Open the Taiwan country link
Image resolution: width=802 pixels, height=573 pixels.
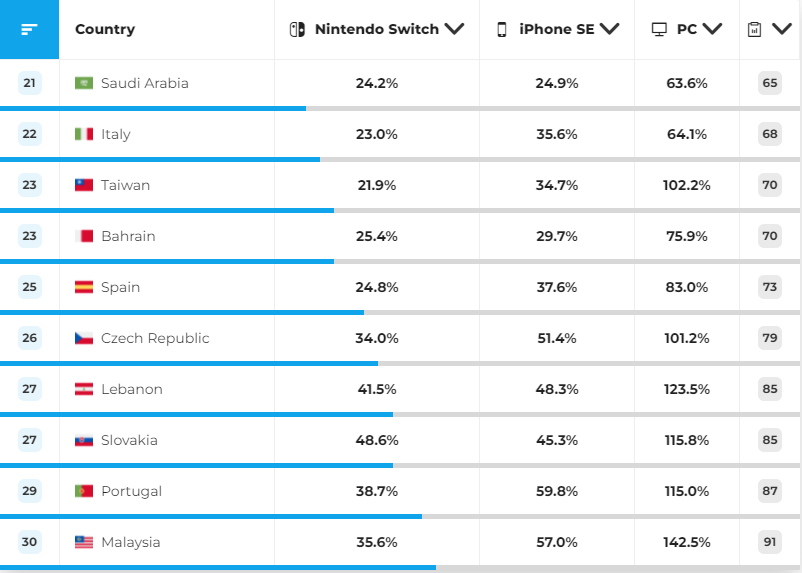125,185
